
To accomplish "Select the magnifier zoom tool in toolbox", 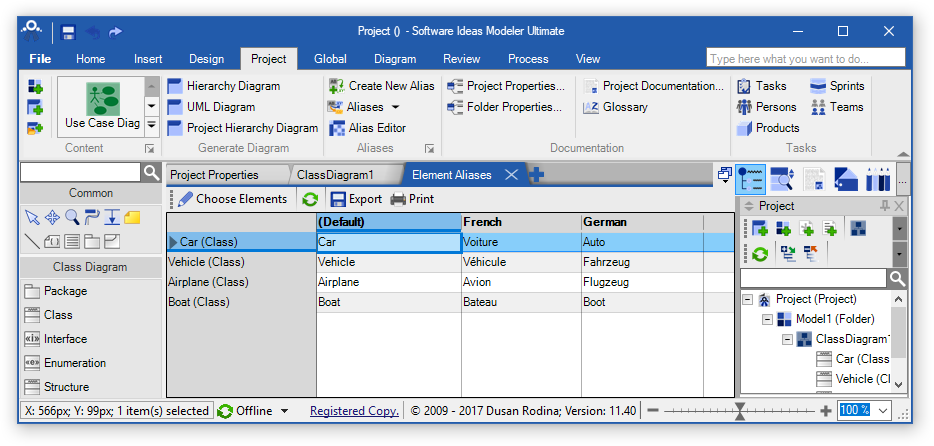I will (72, 218).
